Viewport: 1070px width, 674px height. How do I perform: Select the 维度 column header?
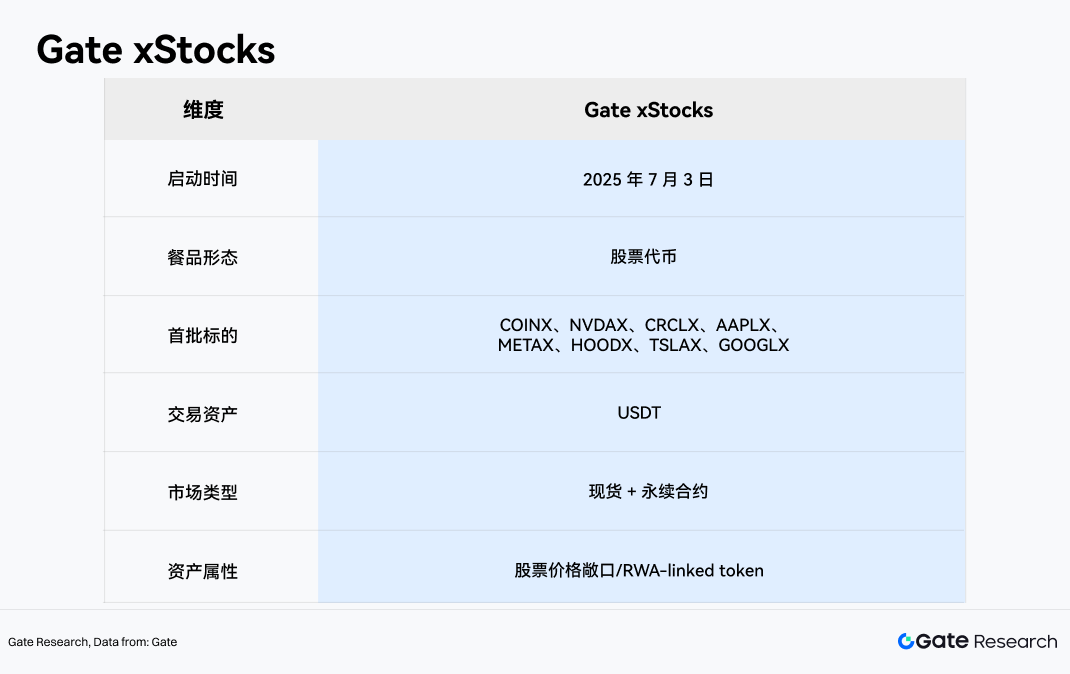[203, 110]
